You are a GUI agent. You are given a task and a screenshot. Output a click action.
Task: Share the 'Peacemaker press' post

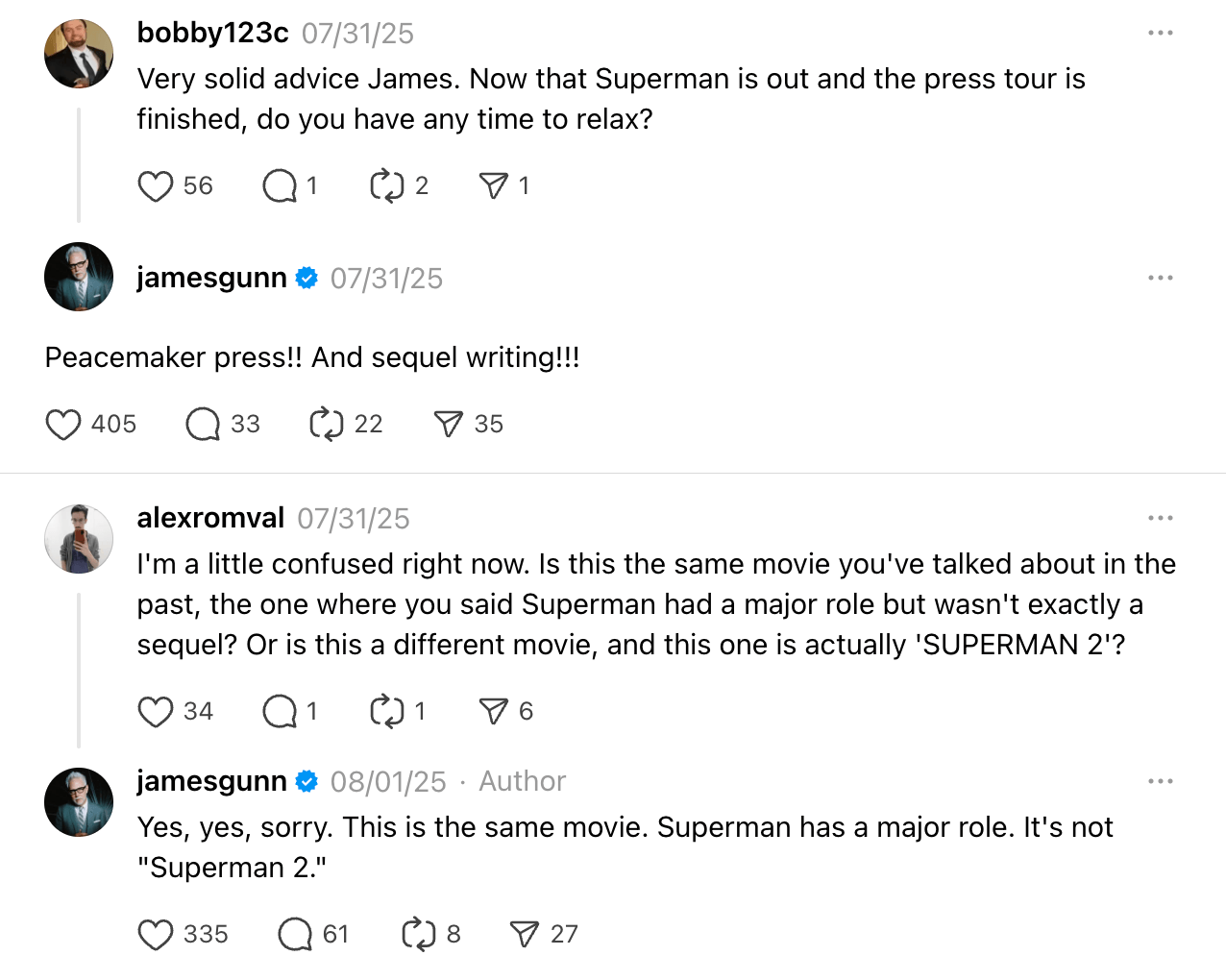coord(448,425)
